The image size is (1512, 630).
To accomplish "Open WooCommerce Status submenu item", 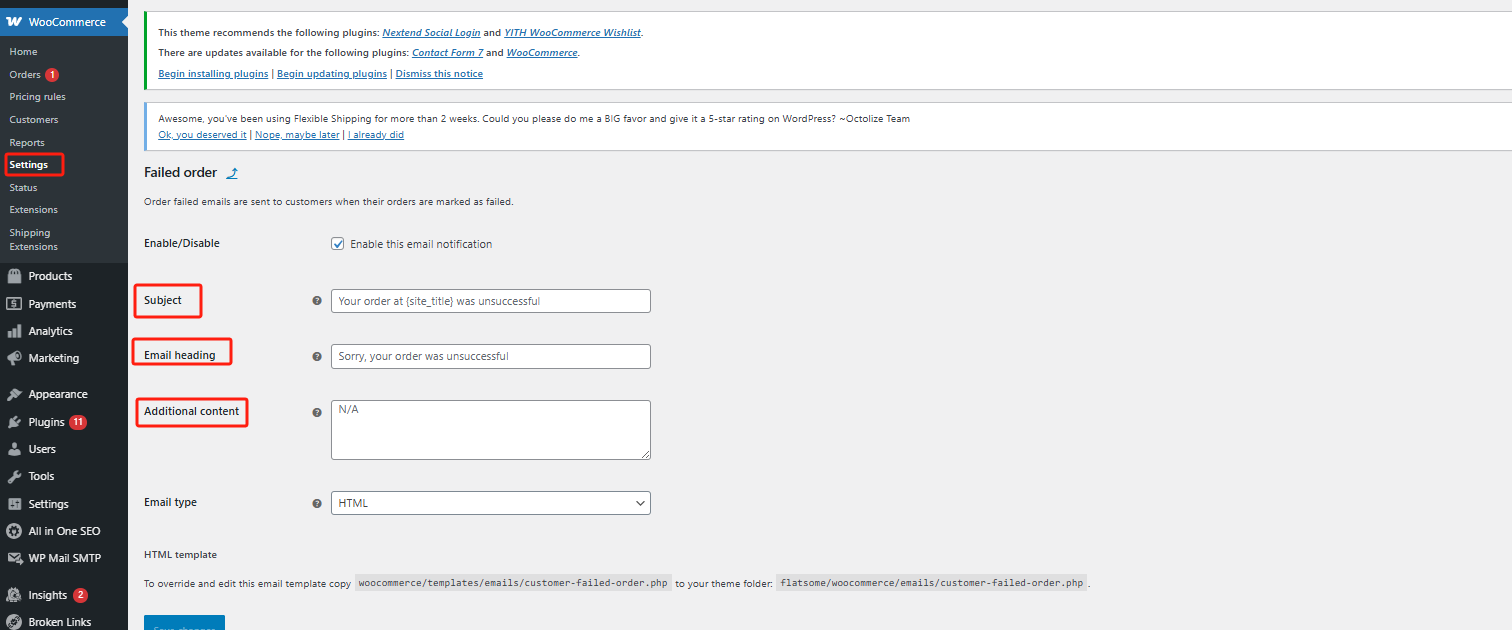I will pos(23,188).
